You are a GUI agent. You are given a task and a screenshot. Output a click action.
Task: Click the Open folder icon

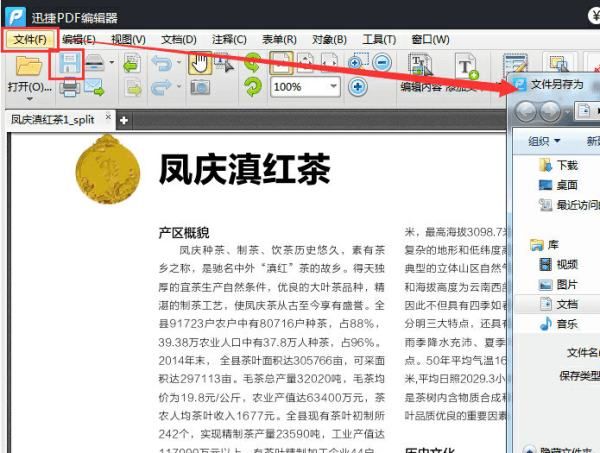[29, 66]
